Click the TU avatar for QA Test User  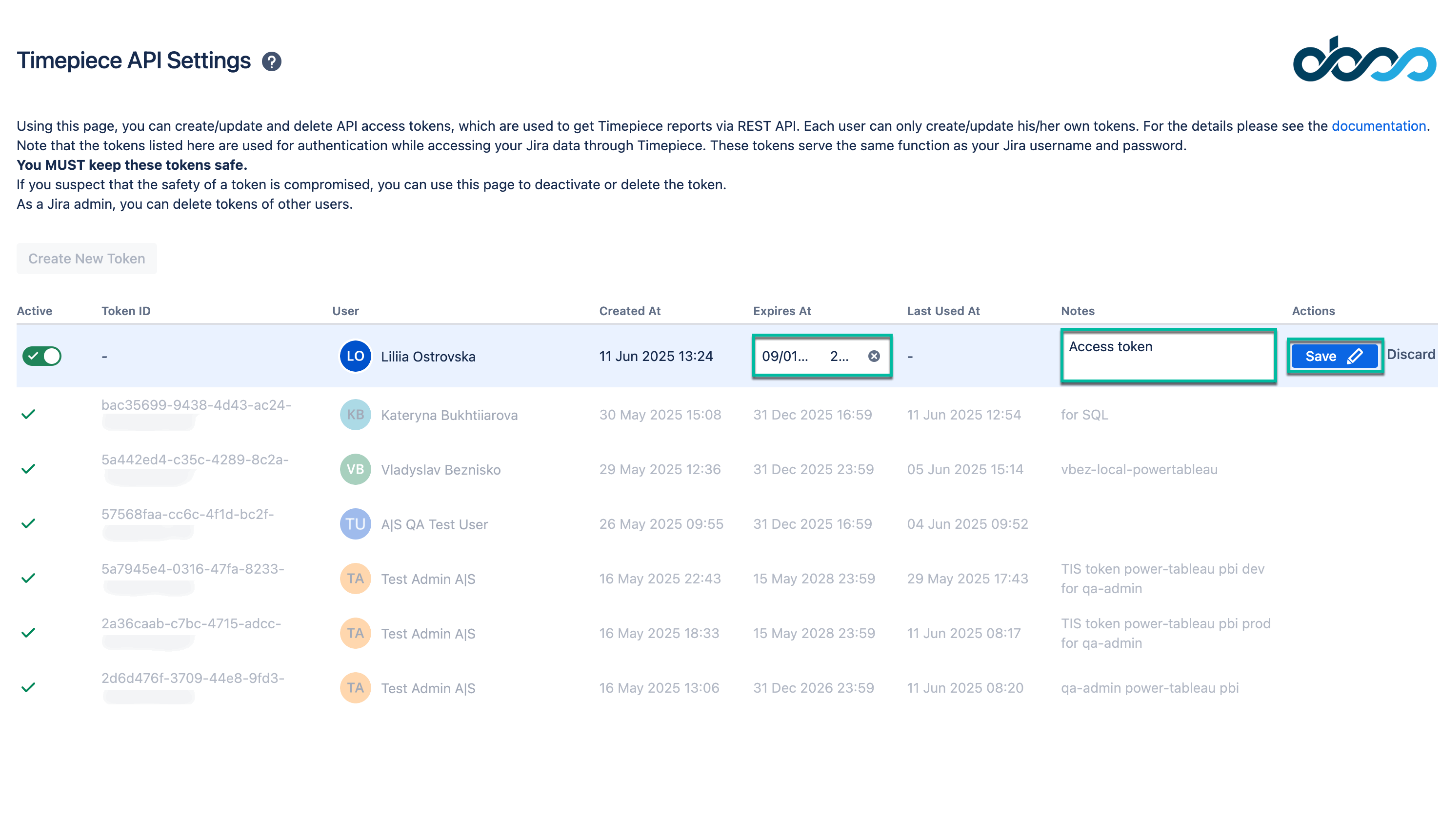point(355,524)
